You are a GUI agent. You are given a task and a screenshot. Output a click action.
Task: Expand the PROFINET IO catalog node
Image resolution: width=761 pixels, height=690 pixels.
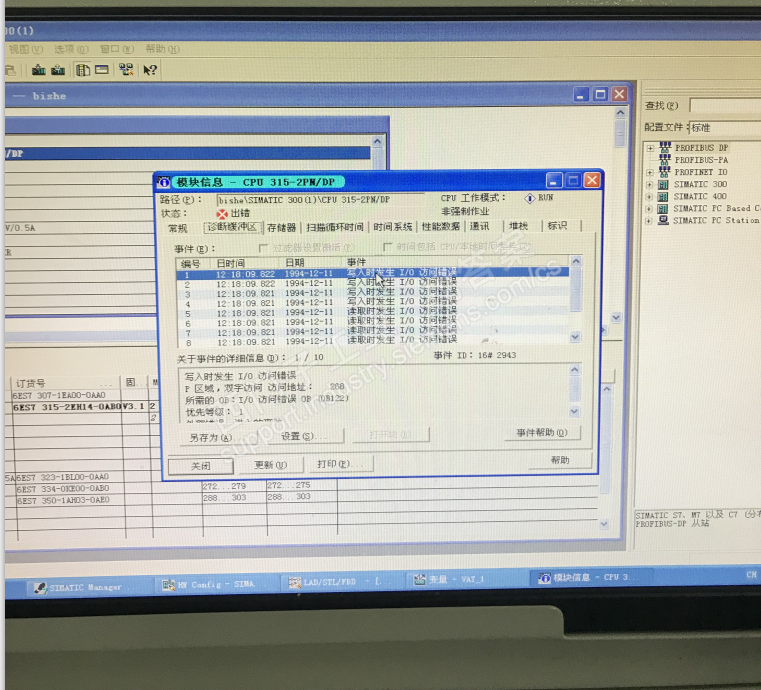(650, 172)
